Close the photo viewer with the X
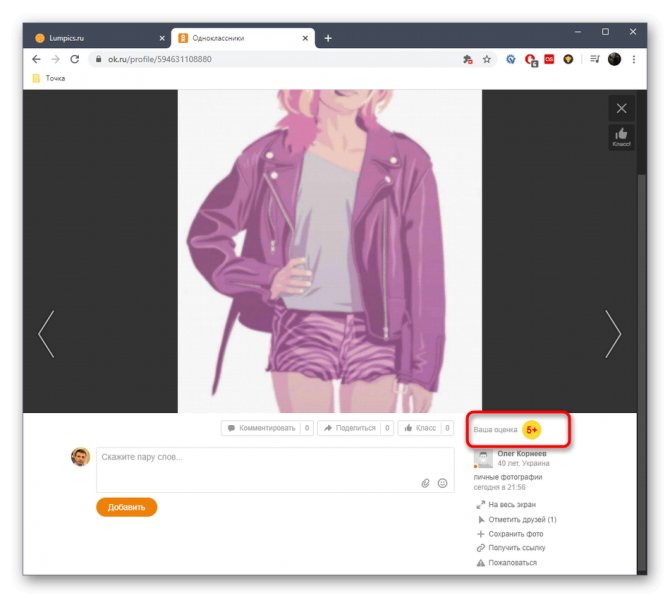670x598 pixels. pos(622,109)
